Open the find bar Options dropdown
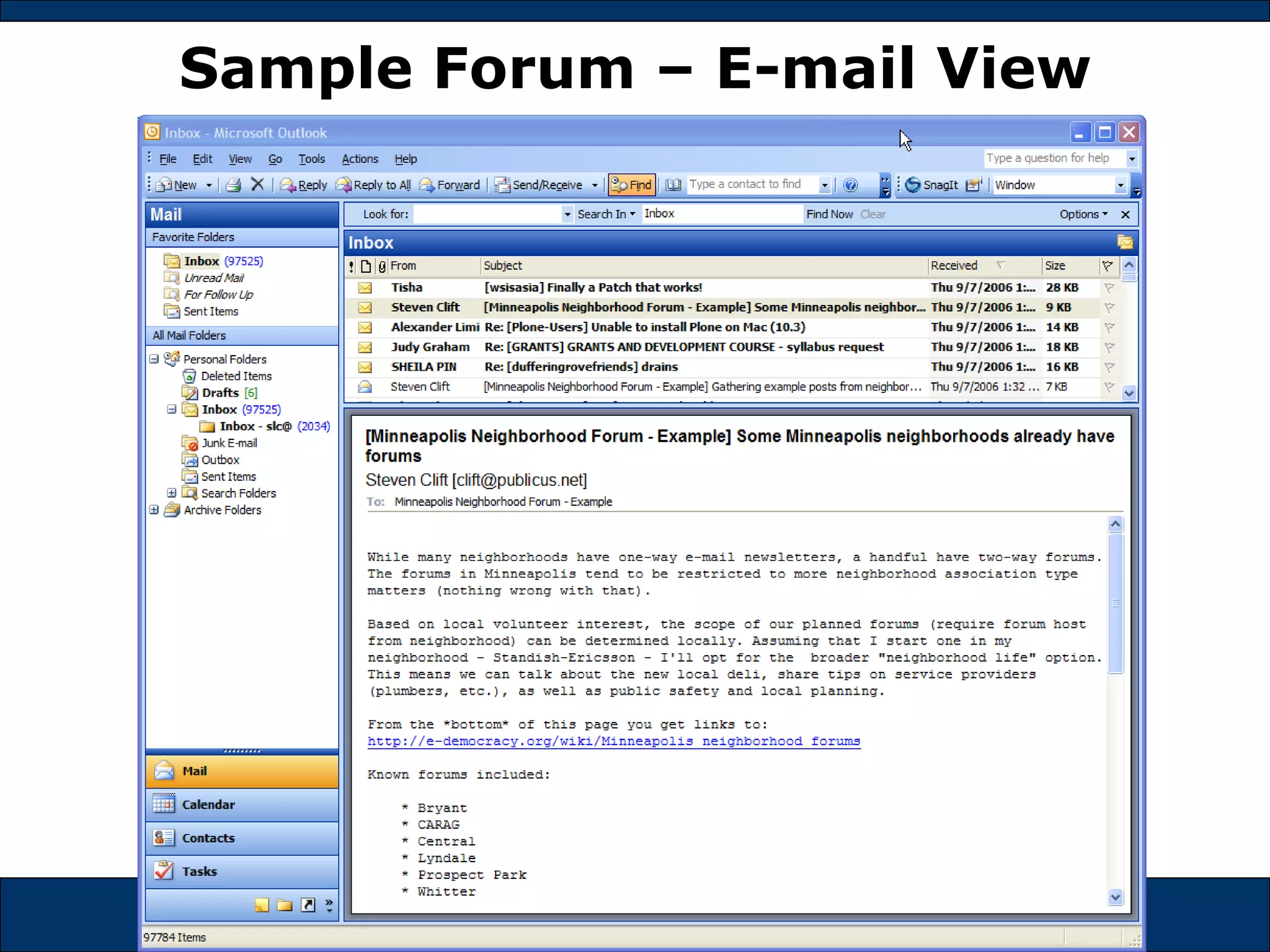 tap(1083, 214)
